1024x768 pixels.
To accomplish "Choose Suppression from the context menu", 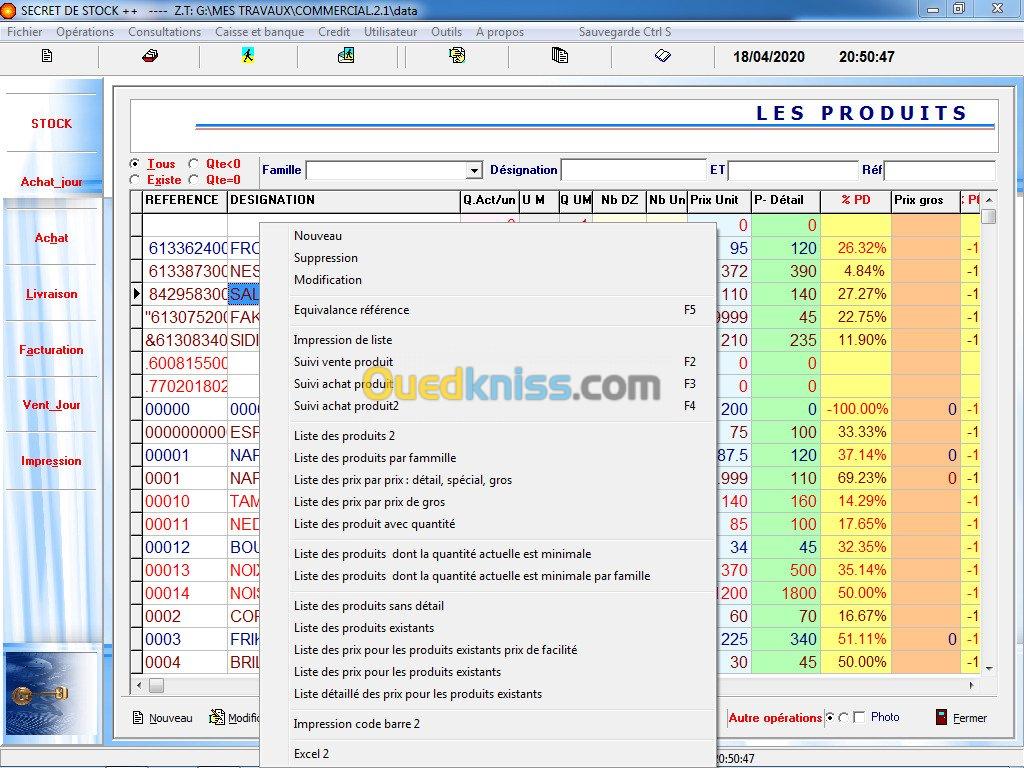I will point(325,258).
